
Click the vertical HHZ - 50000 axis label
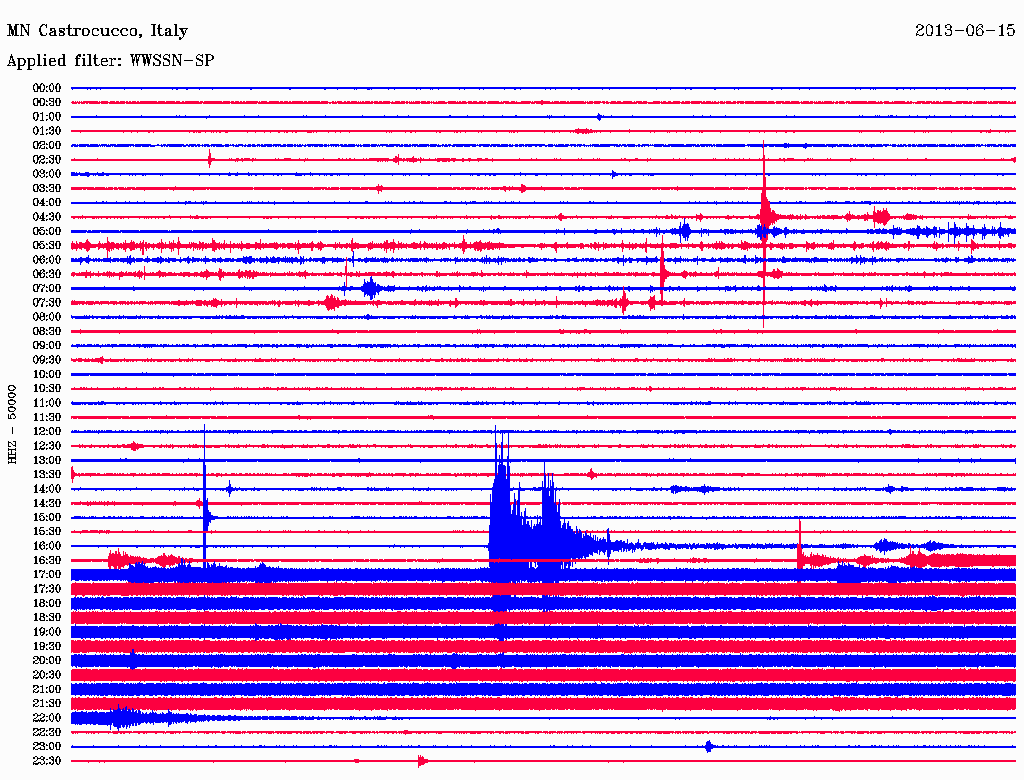pos(12,424)
